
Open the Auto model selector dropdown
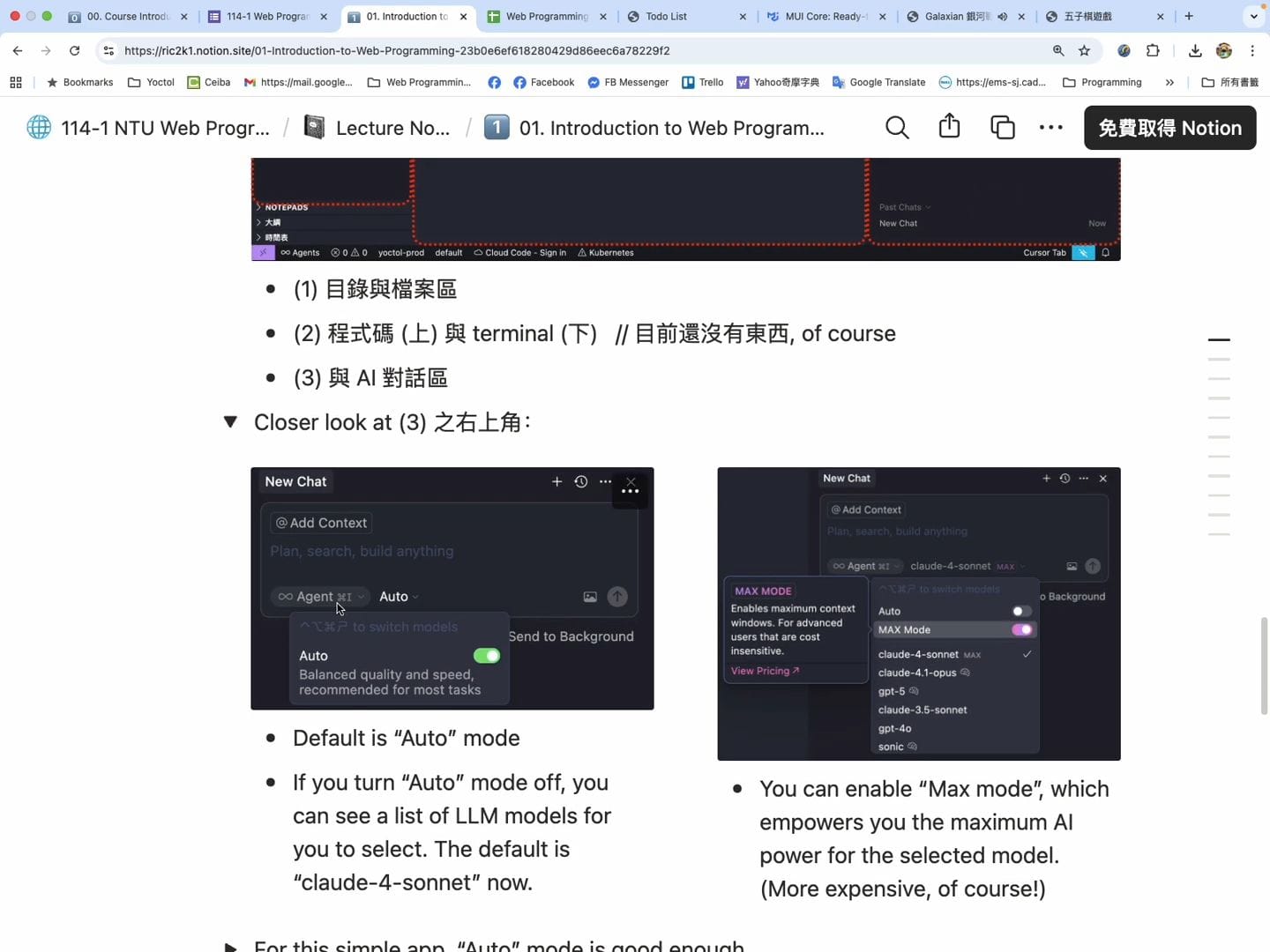[397, 597]
